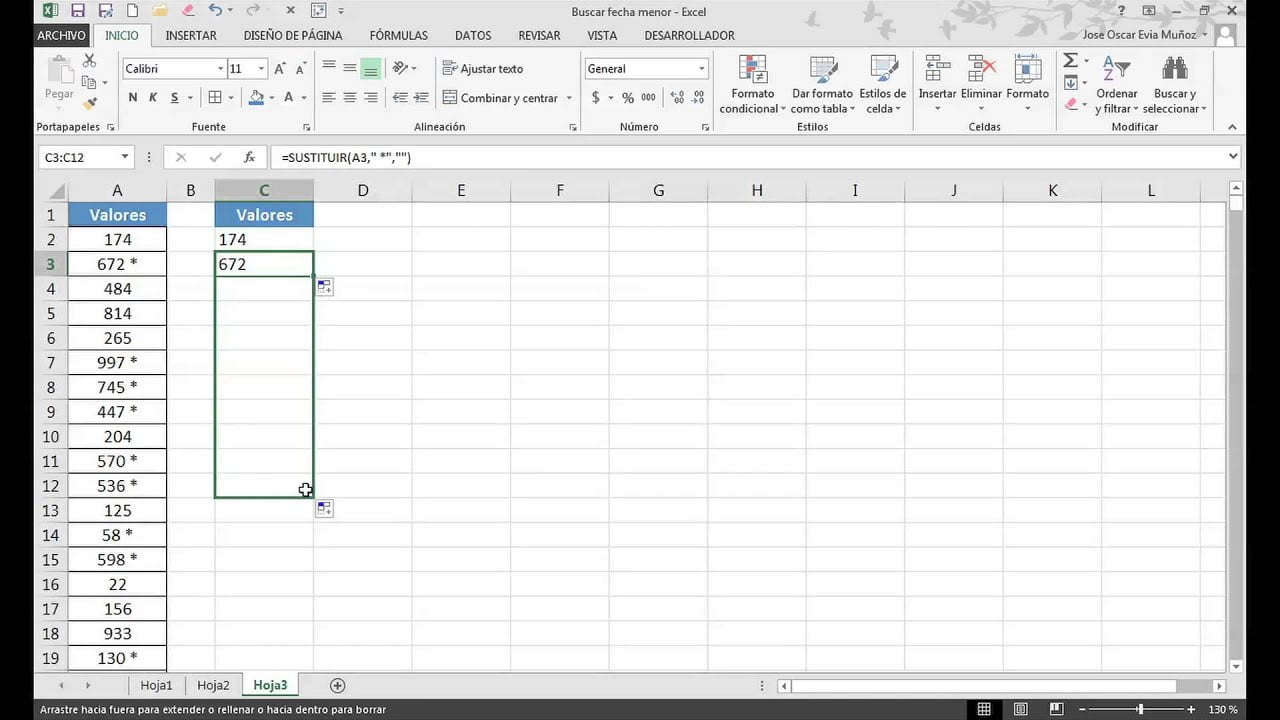
Task: Adjust the zoom slider in the status bar
Action: click(1141, 709)
